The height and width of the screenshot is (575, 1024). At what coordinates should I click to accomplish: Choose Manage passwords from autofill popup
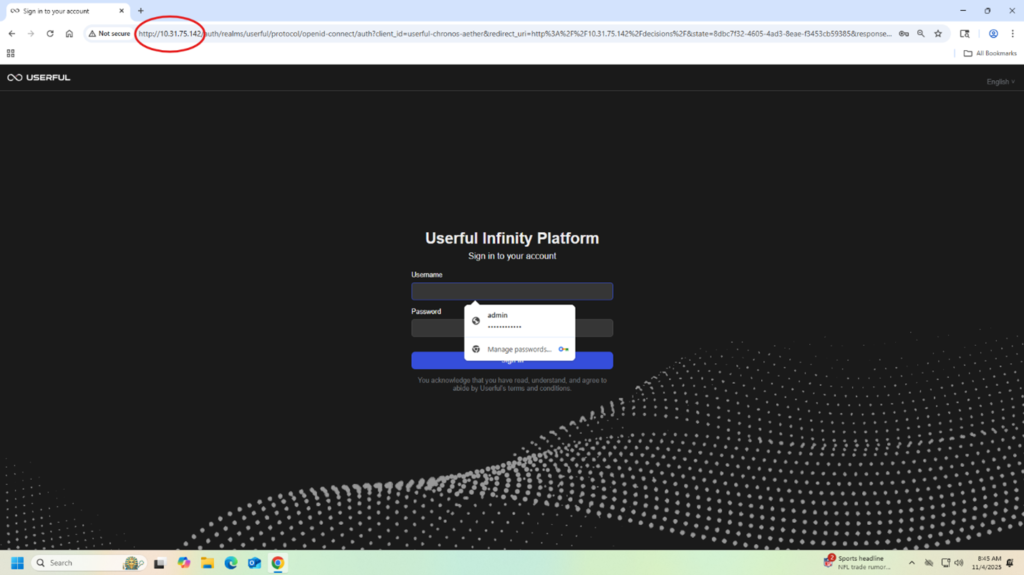point(518,349)
